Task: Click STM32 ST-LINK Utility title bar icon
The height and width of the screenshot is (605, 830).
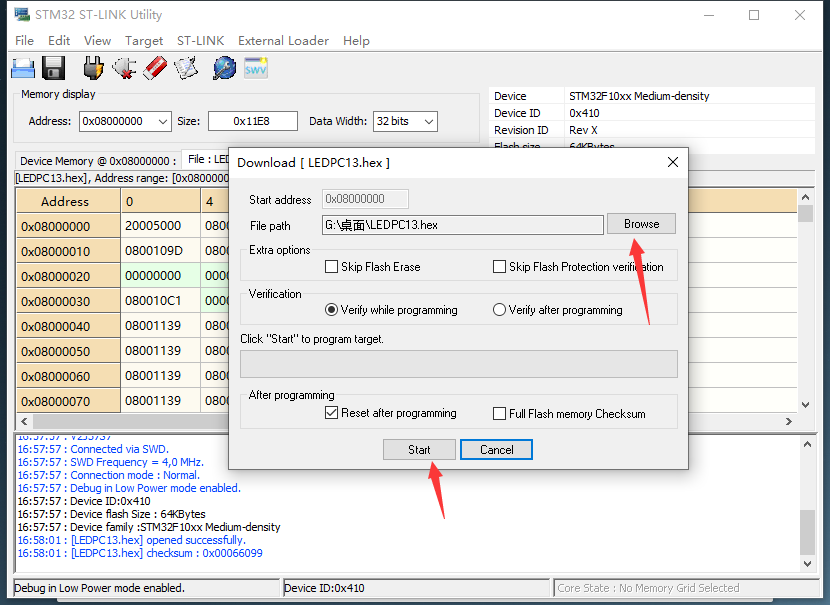Action: (22, 14)
